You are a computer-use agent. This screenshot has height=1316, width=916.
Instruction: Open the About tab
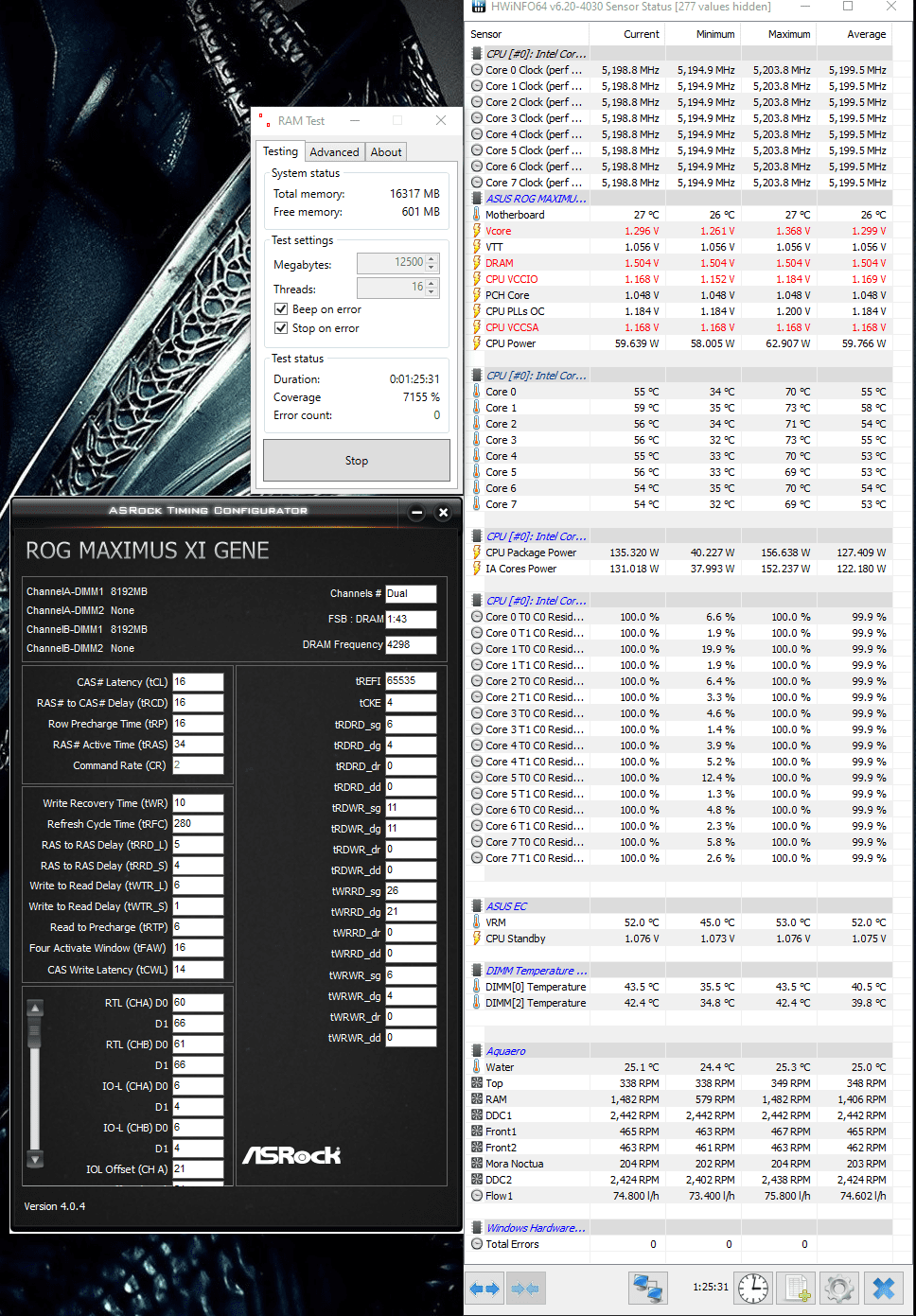(x=386, y=152)
